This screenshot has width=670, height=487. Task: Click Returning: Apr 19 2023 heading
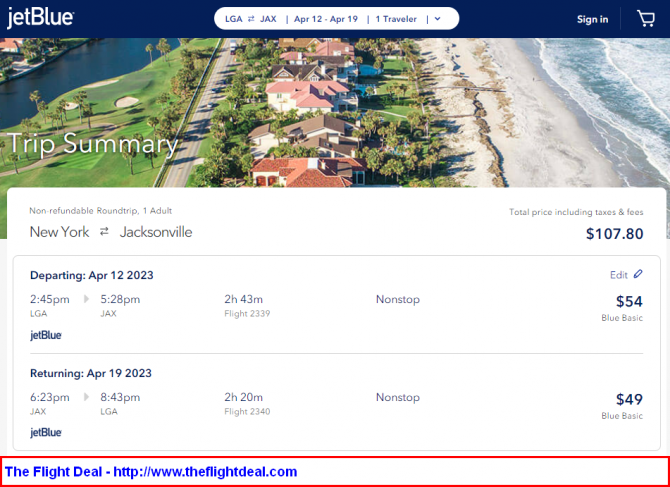[x=91, y=373]
